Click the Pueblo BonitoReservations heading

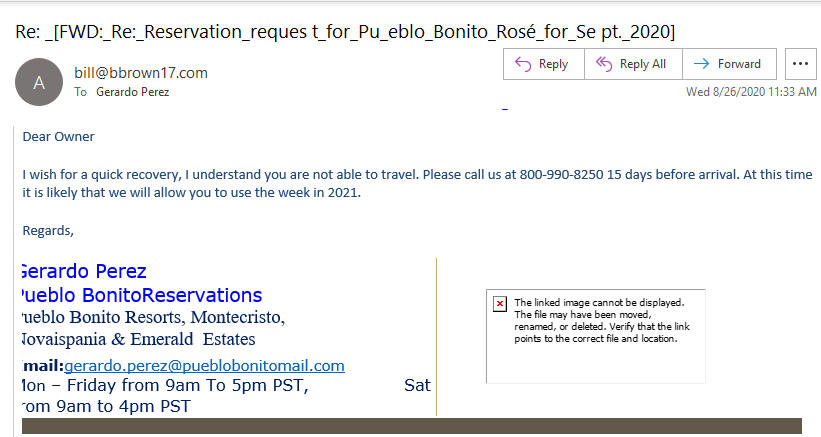point(141,295)
